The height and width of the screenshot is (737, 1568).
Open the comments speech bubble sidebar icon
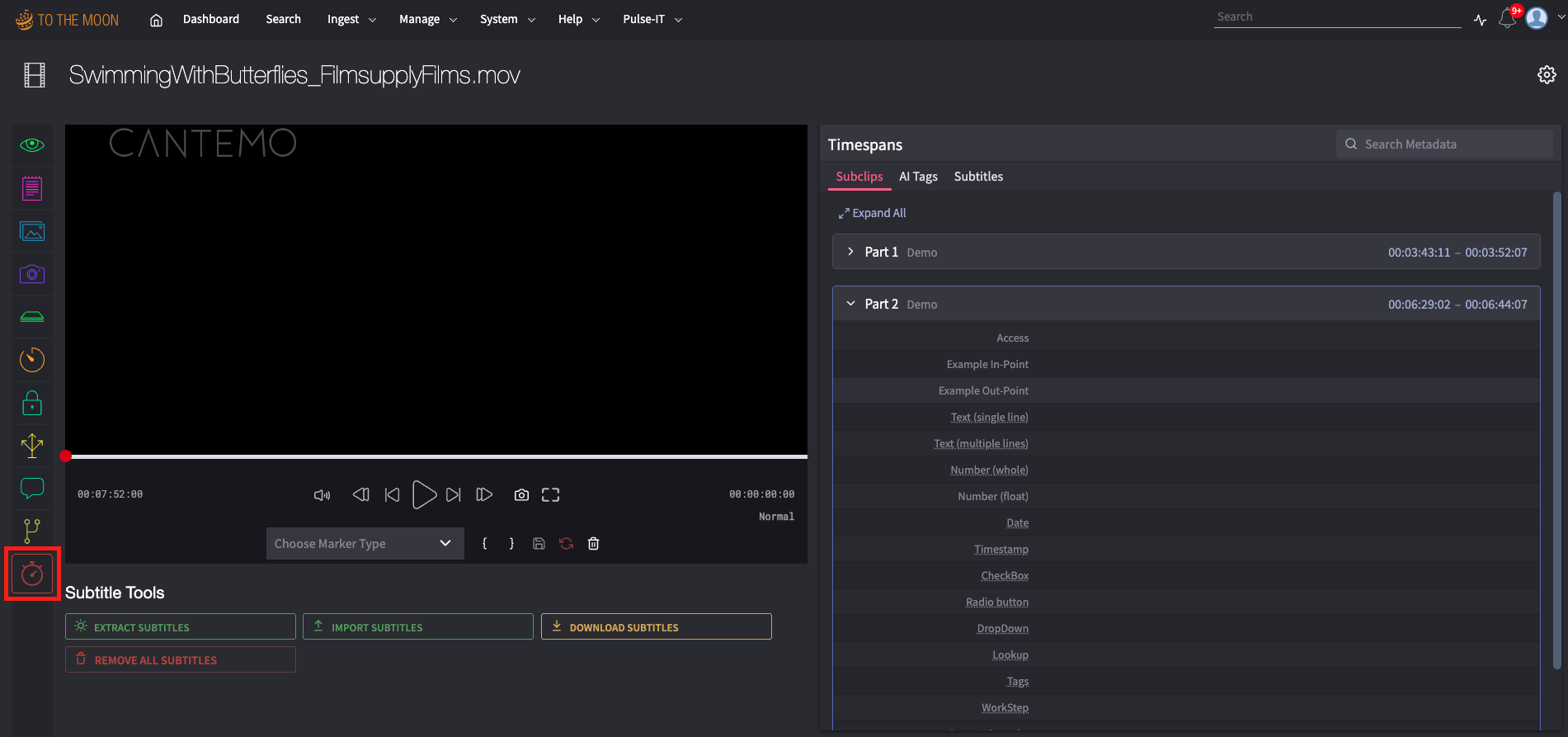click(32, 489)
